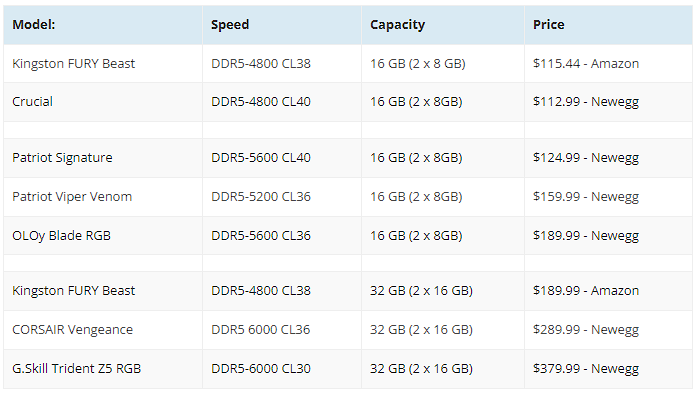Open the $124.99 Newegg price link
The image size is (698, 397).
click(x=586, y=158)
